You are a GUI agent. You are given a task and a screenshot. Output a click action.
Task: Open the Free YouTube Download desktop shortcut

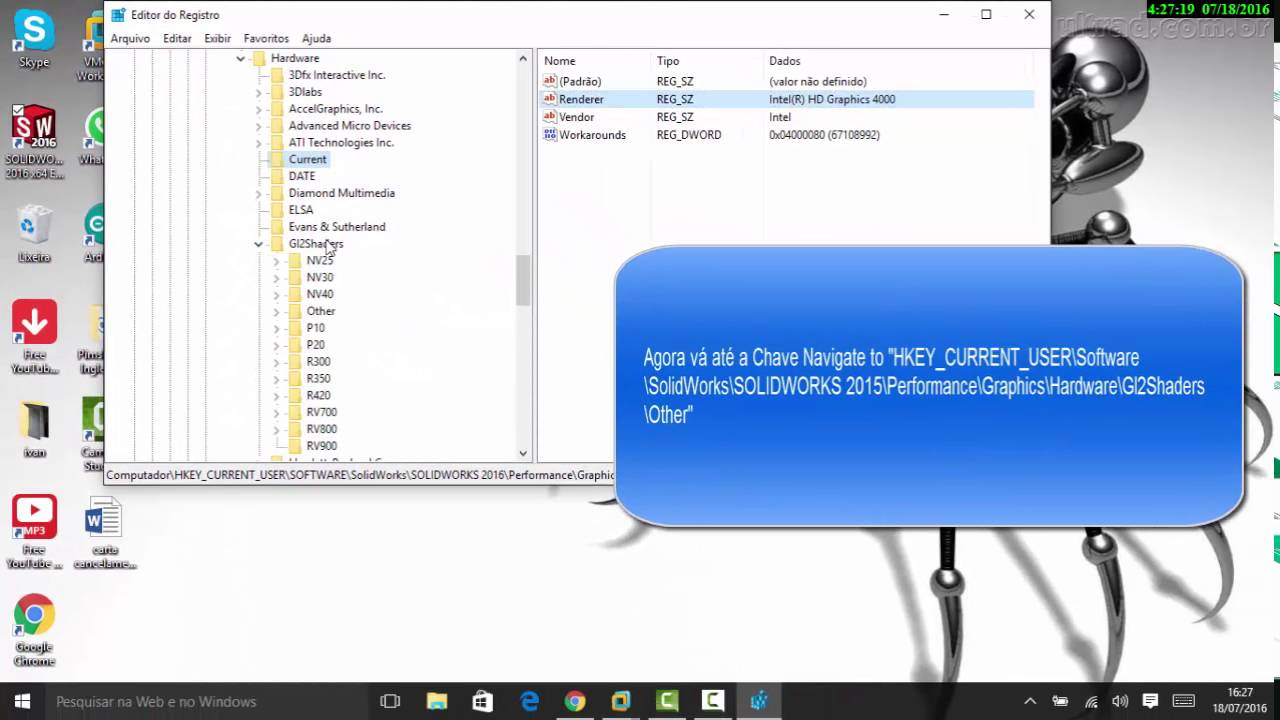(34, 337)
